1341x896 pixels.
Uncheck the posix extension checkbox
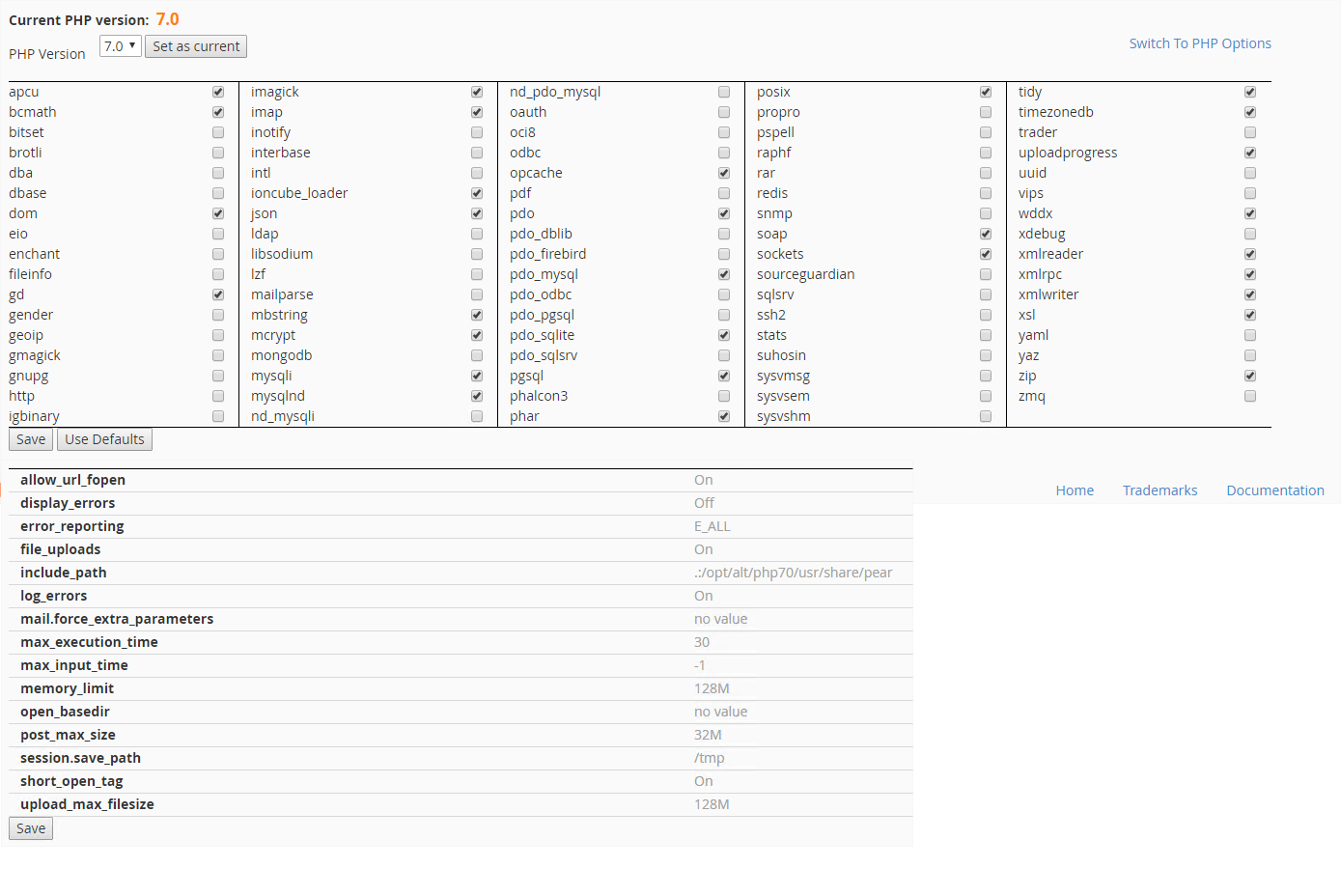tap(986, 92)
